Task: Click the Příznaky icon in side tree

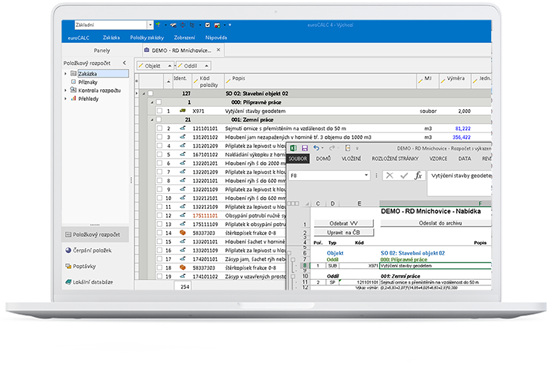Action: point(73,82)
